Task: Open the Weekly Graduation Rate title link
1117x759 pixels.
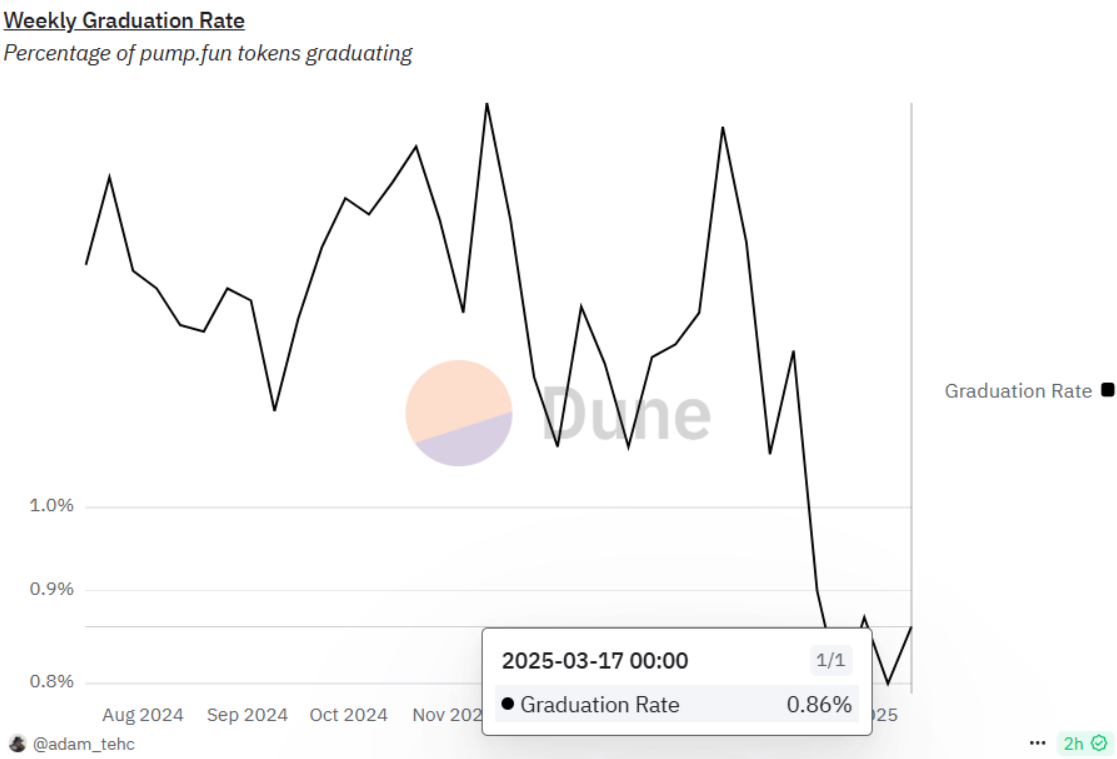Action: pyautogui.click(x=124, y=21)
